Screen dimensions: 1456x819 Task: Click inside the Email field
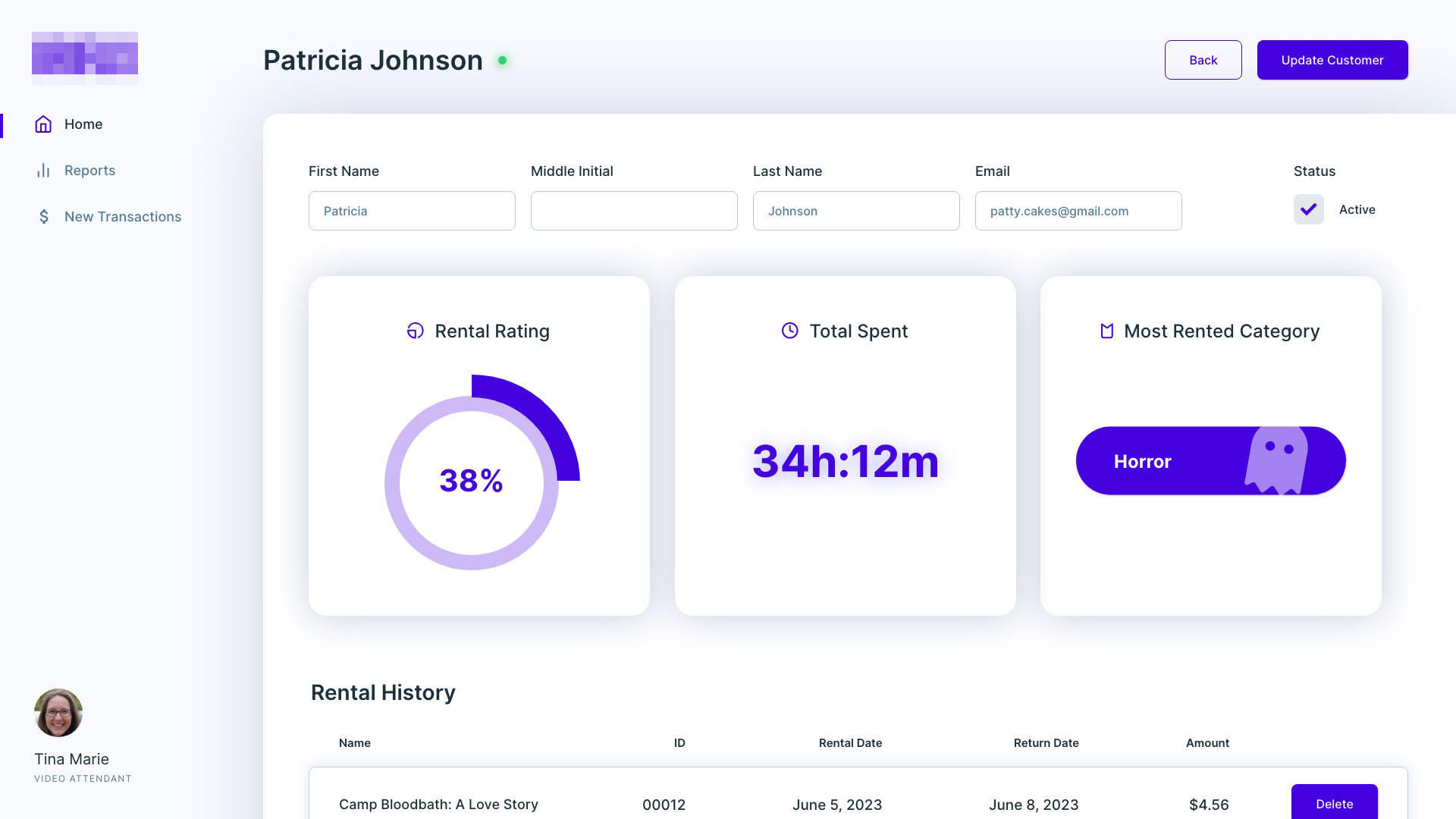pos(1078,211)
